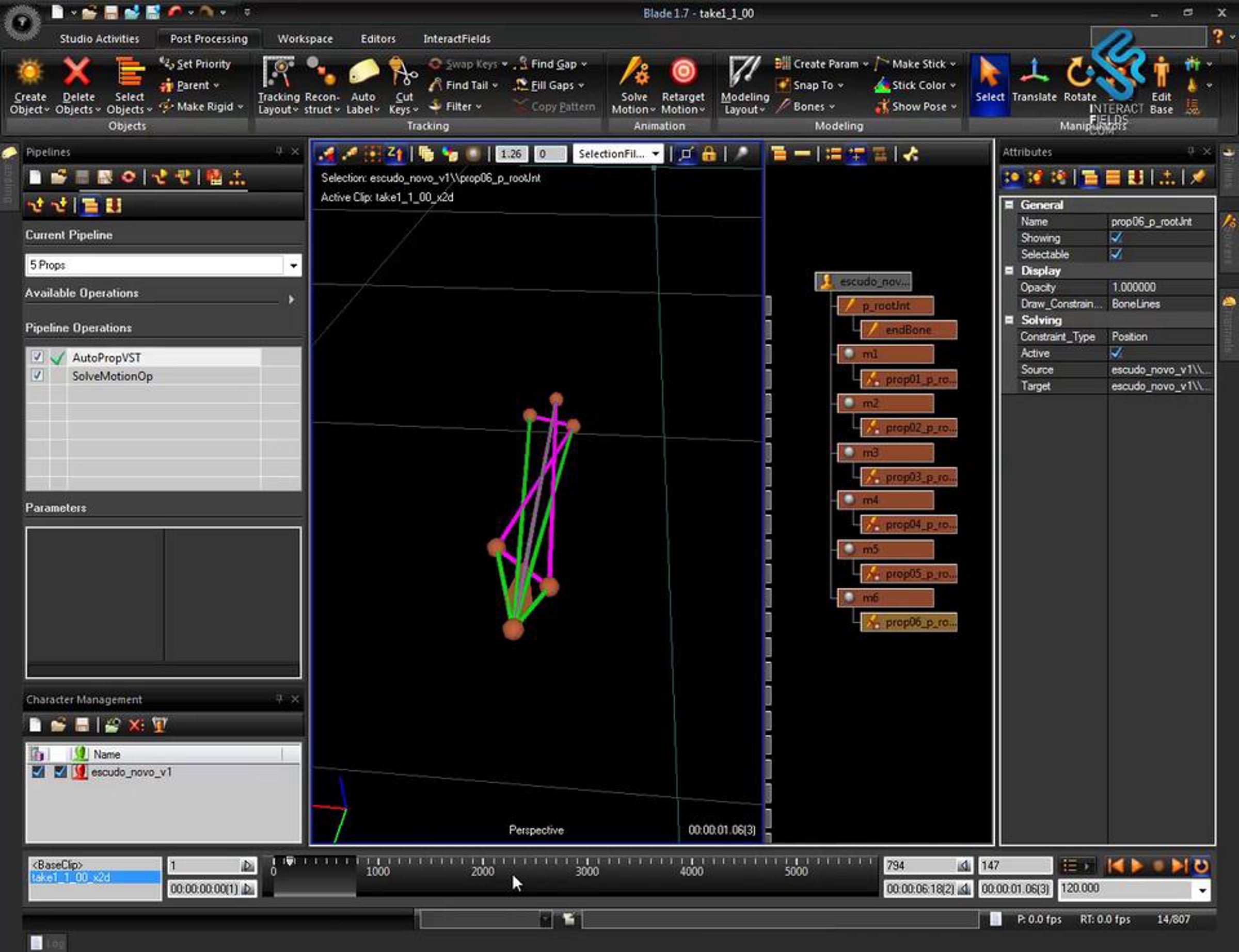
Task: Click the Find Gap button
Action: coord(553,64)
